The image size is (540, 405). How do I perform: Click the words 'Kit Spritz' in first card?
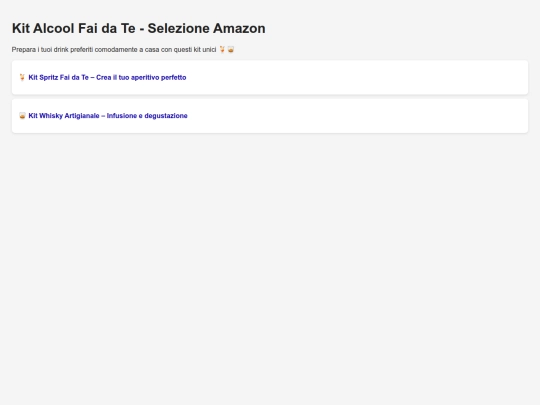click(x=43, y=77)
